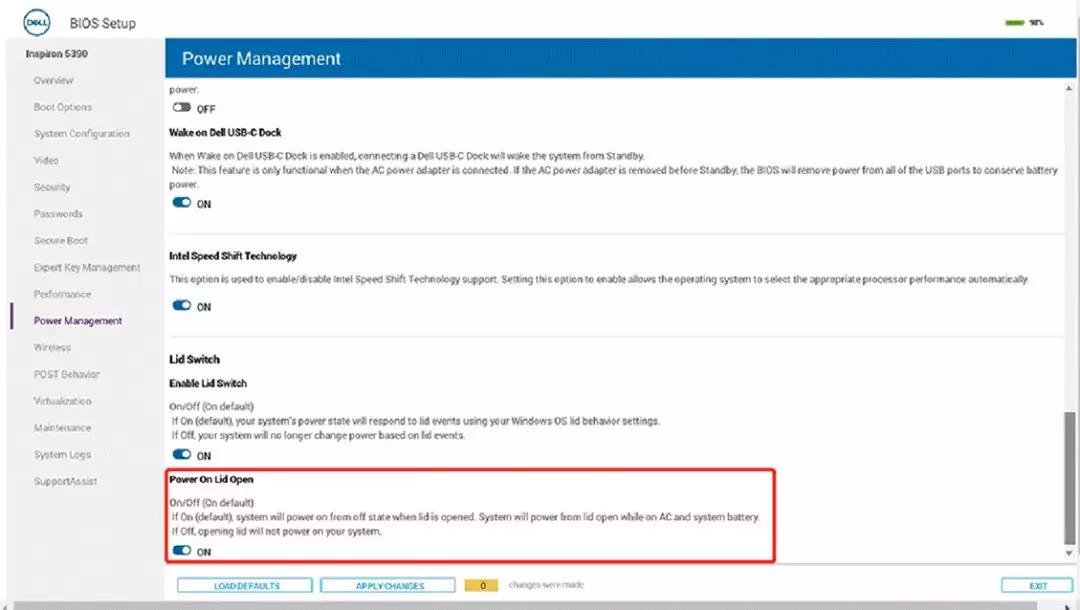Select Power Management in sidebar
Image resolution: width=1080 pixels, height=610 pixels.
click(78, 321)
